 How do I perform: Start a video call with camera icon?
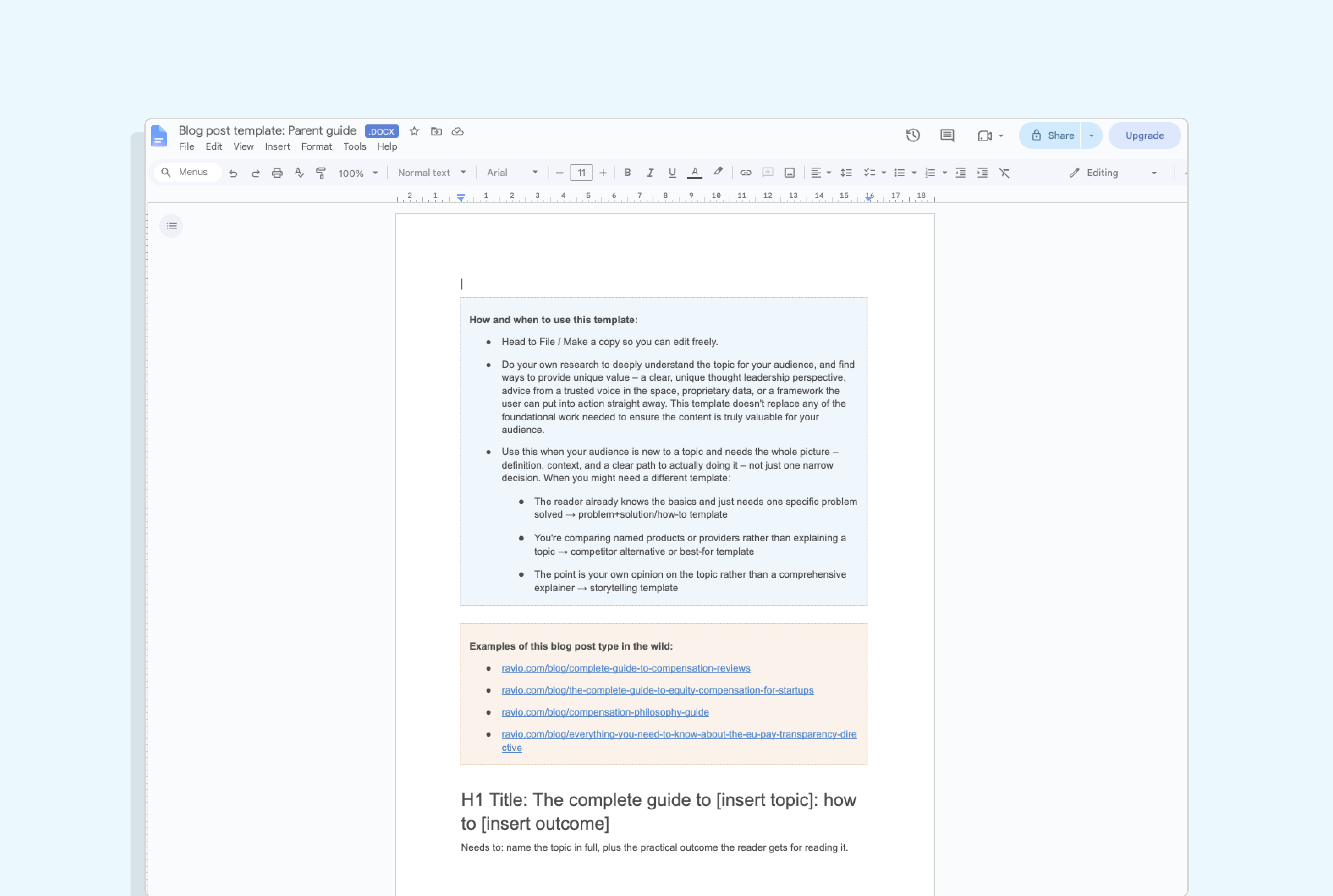tap(984, 136)
